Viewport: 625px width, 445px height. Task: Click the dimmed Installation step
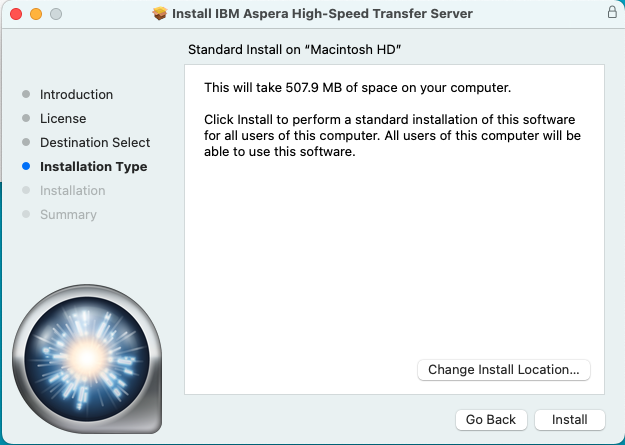pos(73,191)
